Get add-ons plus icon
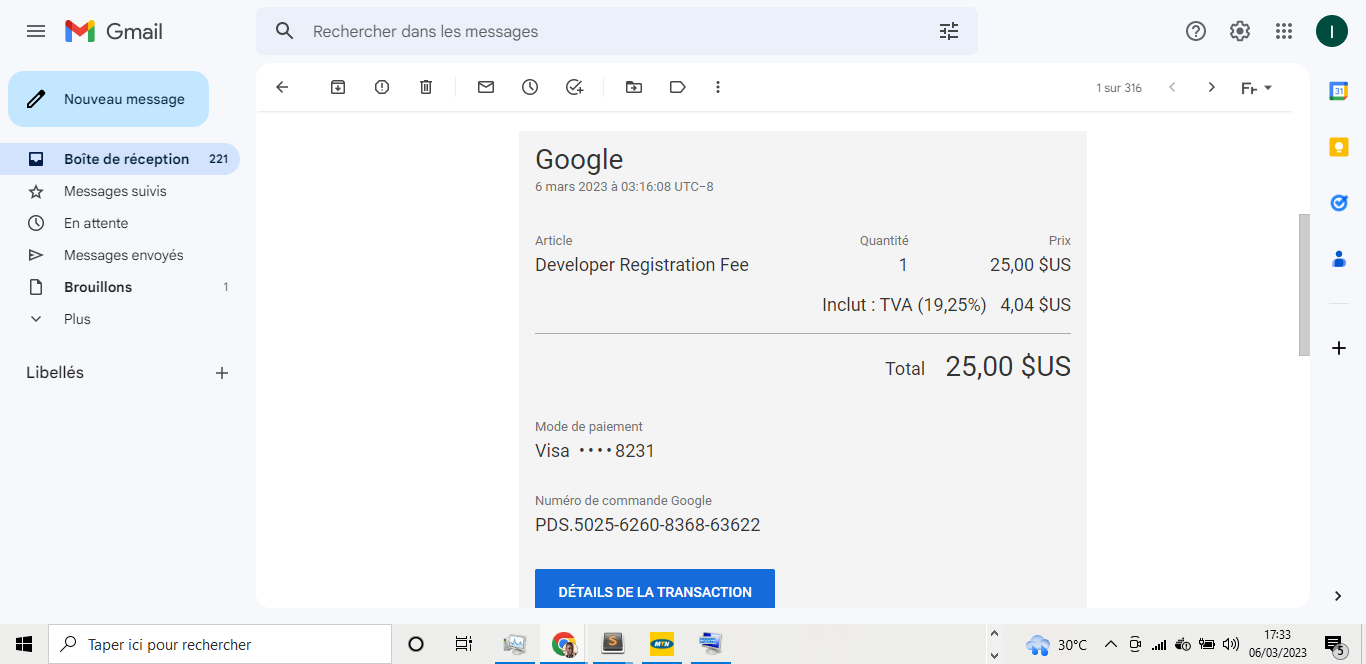Viewport: 1366px width, 664px height. (x=1339, y=348)
